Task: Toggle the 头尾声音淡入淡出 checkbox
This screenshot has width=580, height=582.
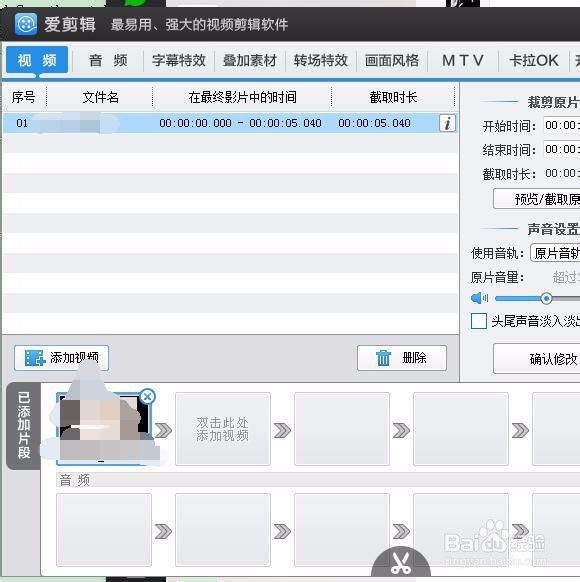Action: pyautogui.click(x=479, y=321)
